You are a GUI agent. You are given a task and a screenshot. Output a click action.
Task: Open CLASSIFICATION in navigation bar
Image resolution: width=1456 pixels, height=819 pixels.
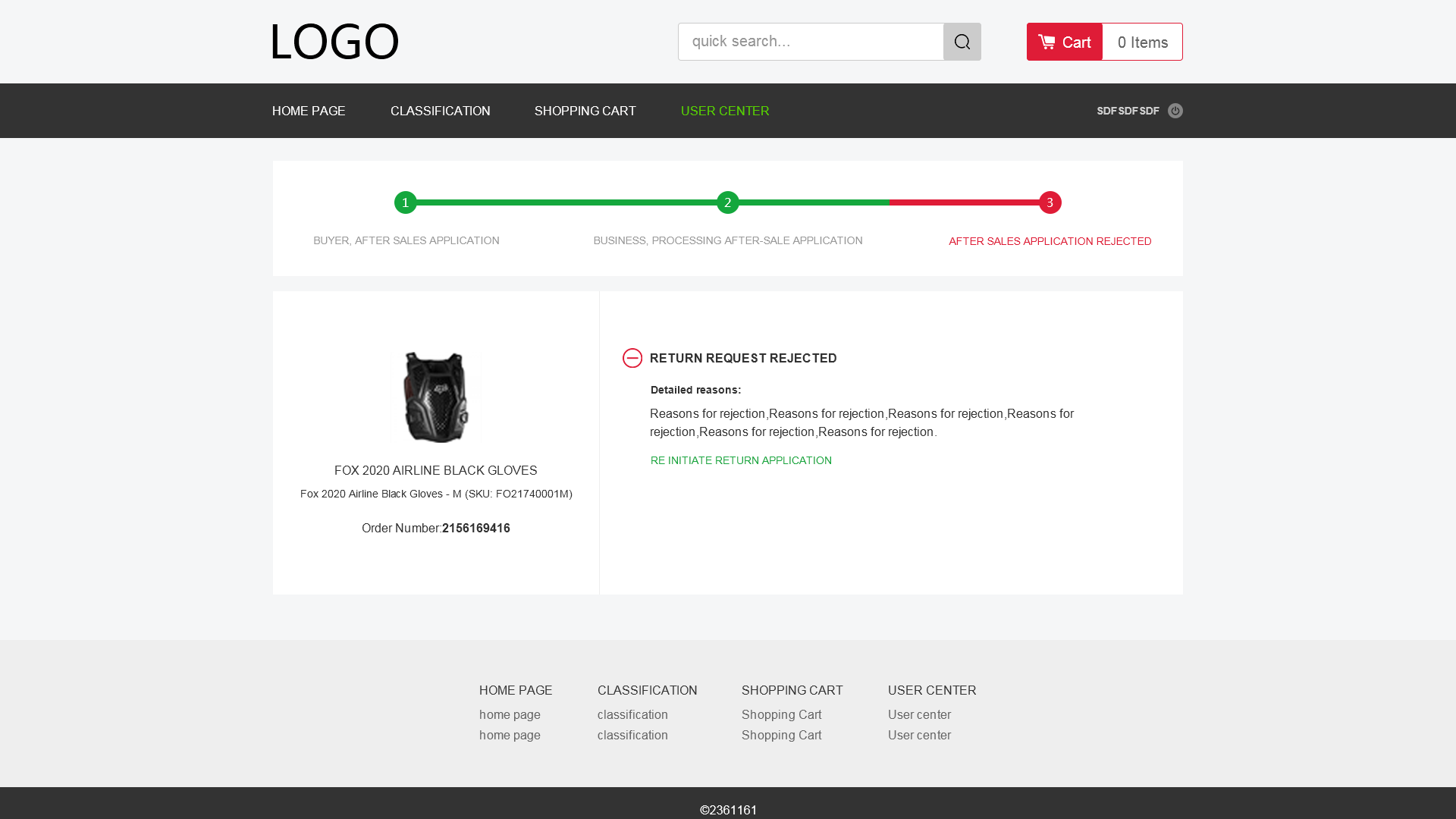pos(440,111)
